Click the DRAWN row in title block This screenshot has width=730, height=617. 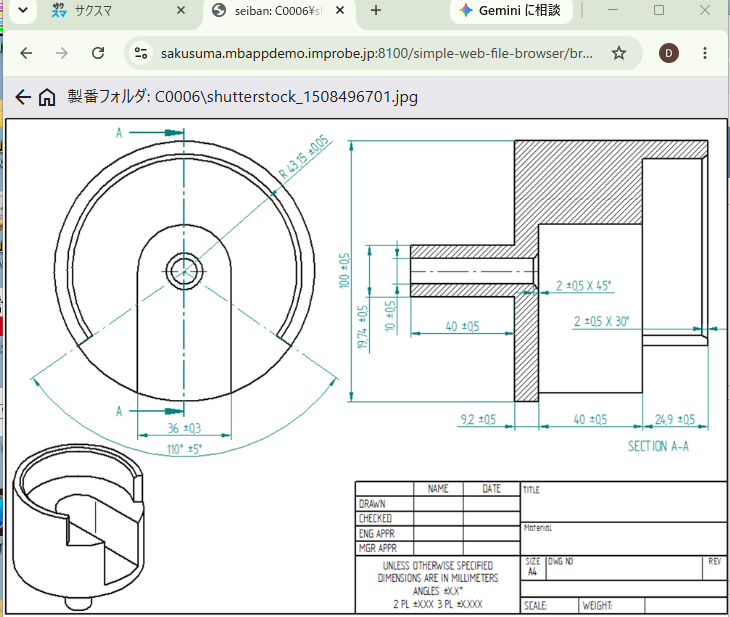point(438,503)
